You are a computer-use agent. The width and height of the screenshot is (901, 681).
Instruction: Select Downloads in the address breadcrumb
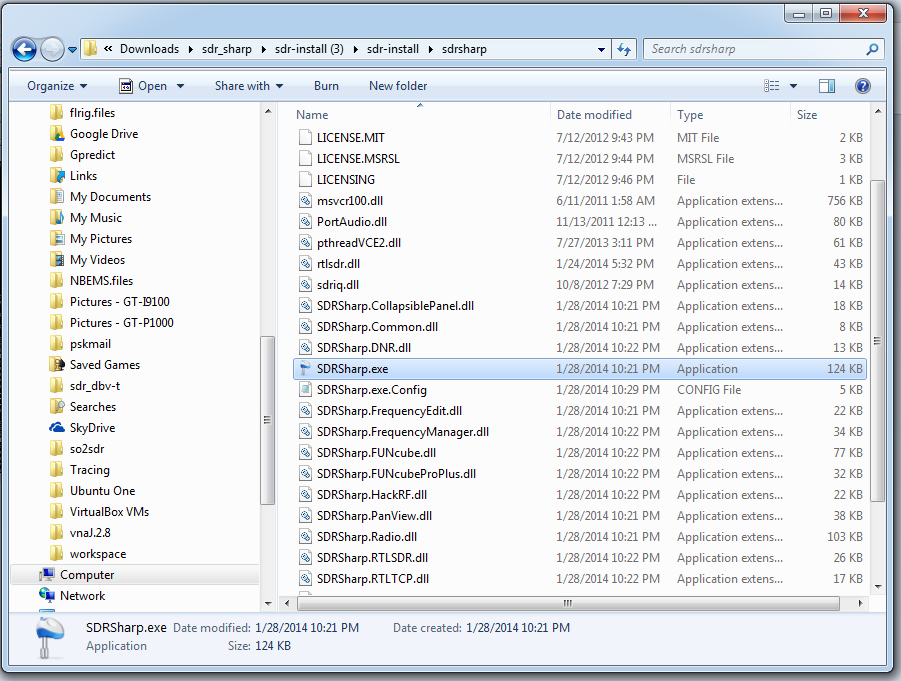pyautogui.click(x=149, y=49)
